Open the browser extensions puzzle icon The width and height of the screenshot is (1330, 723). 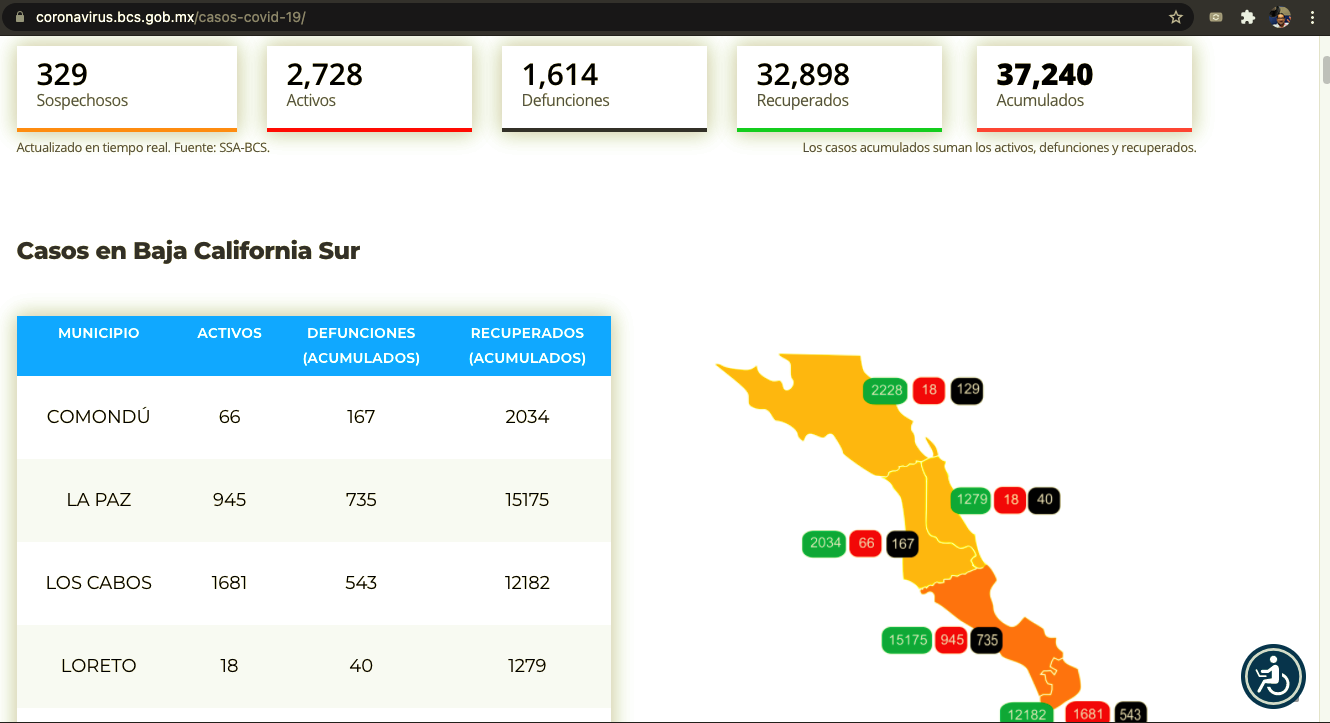coord(1247,17)
